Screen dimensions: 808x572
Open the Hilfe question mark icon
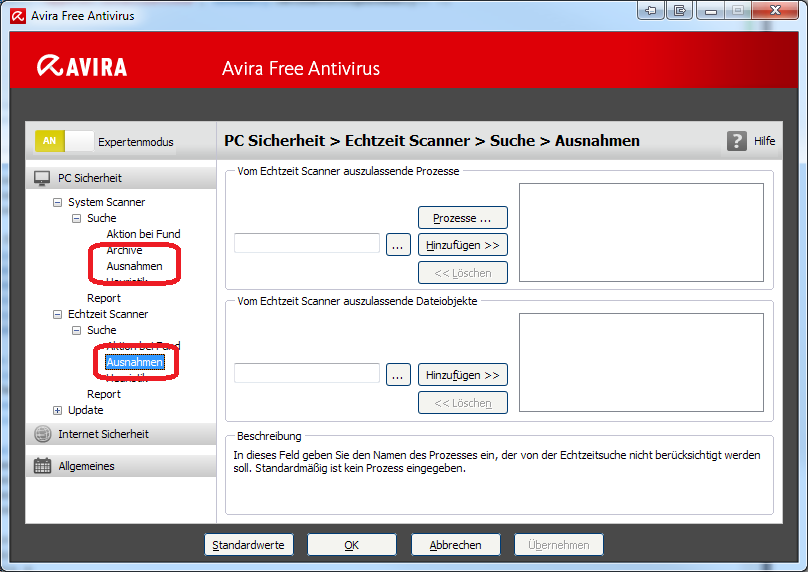pyautogui.click(x=737, y=141)
